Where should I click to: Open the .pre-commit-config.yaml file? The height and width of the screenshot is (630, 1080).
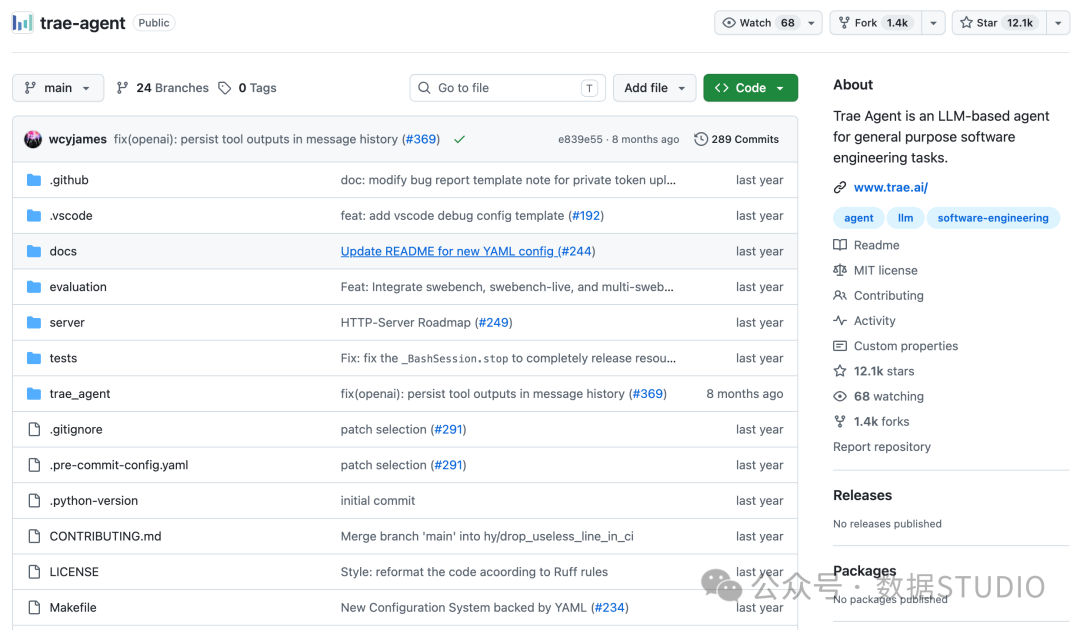point(118,465)
